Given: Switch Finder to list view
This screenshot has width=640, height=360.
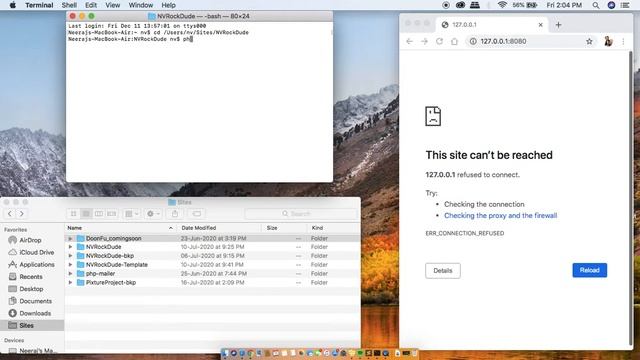Looking at the screenshot, I should point(86,213).
